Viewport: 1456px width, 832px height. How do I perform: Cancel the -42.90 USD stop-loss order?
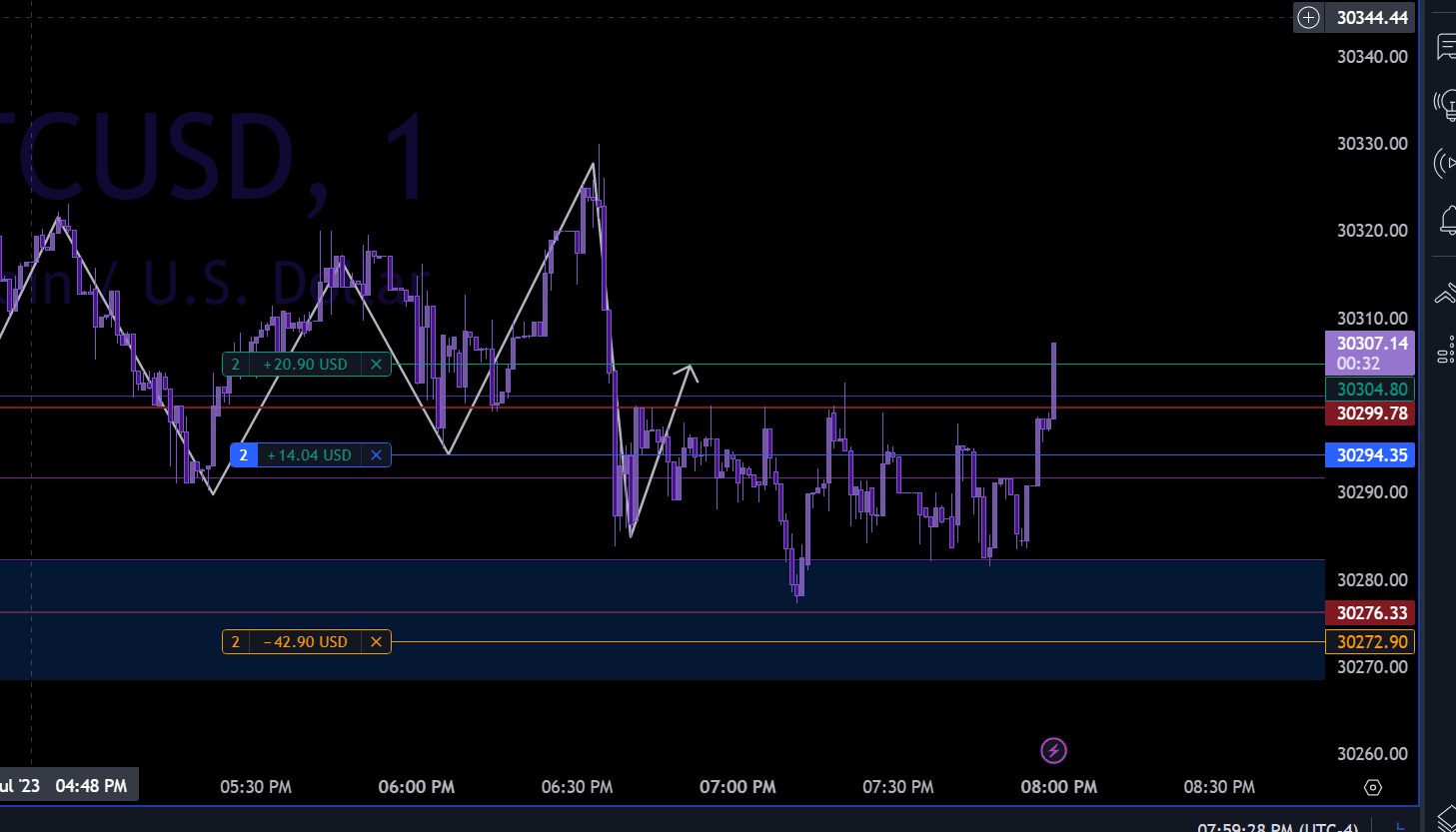[376, 642]
